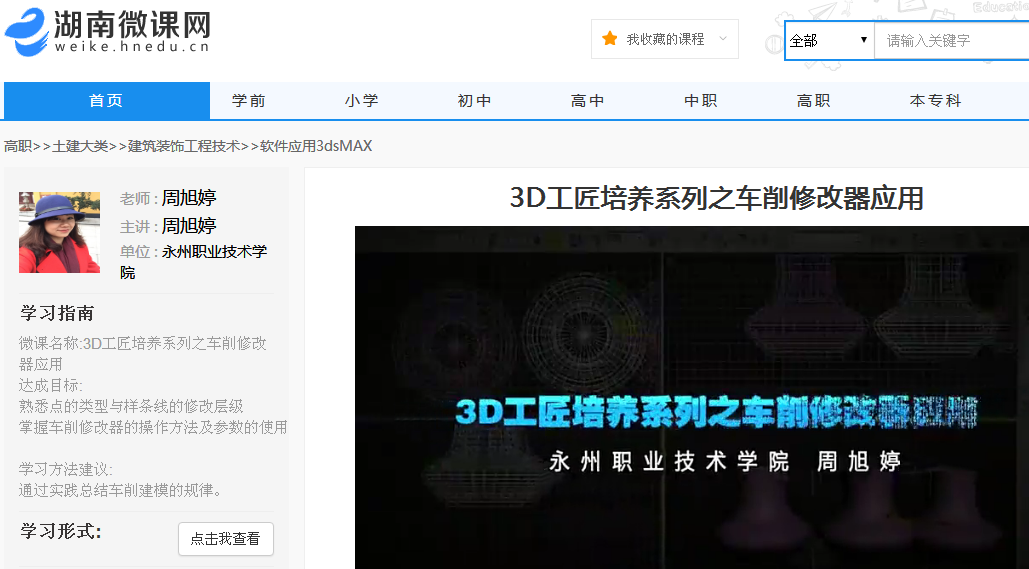Go to the 首页 tab
Viewport: 1029px width, 569px height.
pos(106,101)
